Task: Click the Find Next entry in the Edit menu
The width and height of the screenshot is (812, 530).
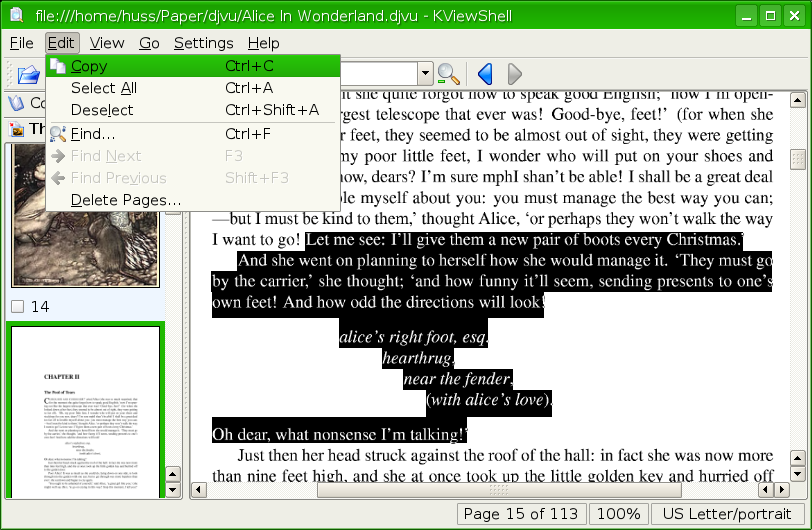Action: [193, 156]
